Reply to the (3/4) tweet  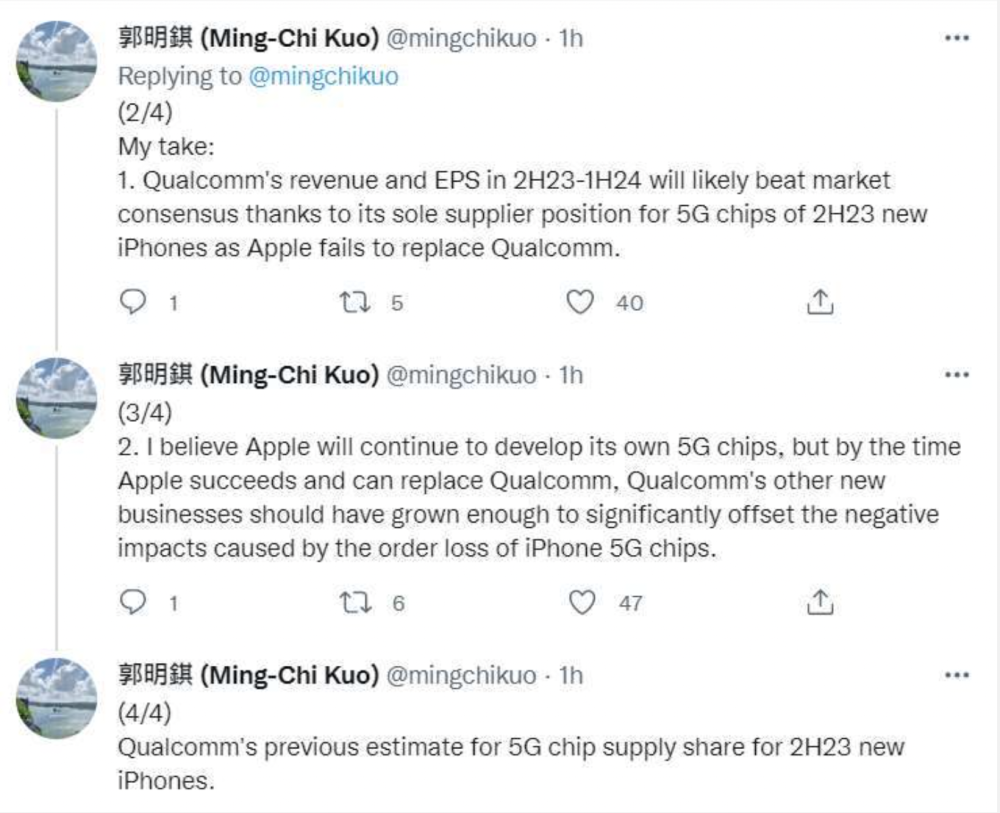(x=133, y=603)
